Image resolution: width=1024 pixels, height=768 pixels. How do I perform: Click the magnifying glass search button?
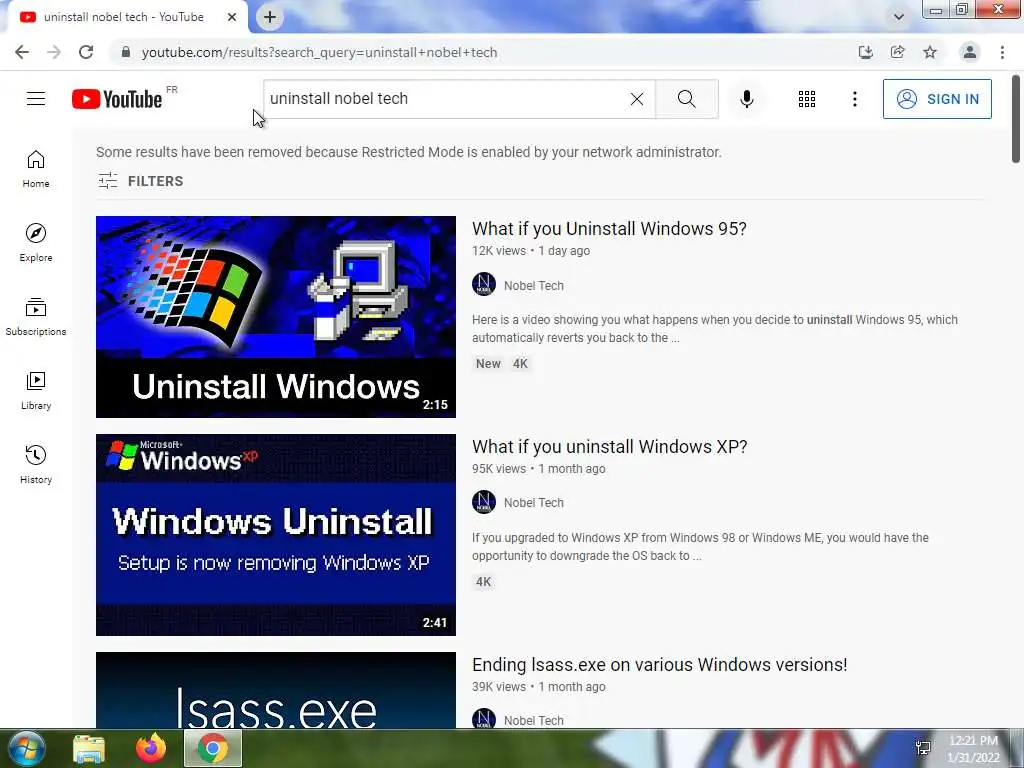tap(686, 99)
